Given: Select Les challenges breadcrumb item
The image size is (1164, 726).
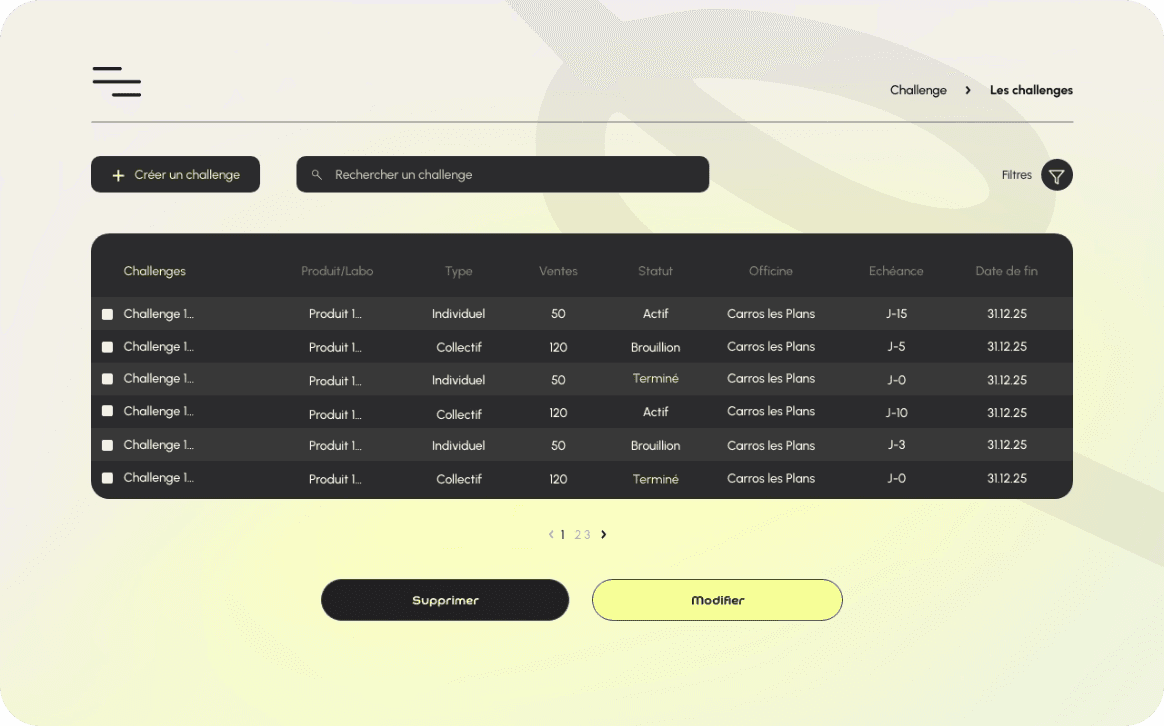Looking at the screenshot, I should (x=1031, y=90).
